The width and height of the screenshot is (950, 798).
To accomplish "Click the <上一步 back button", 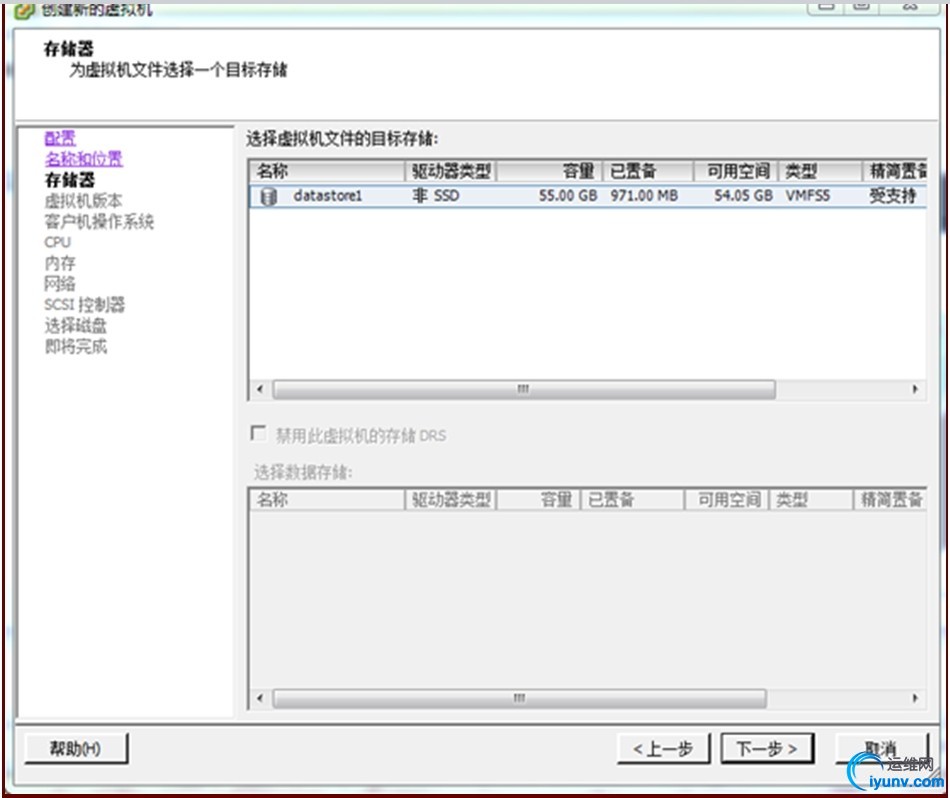I will [663, 749].
